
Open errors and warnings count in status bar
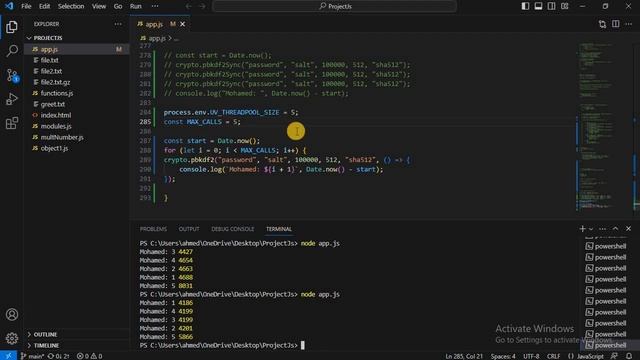click(89, 356)
